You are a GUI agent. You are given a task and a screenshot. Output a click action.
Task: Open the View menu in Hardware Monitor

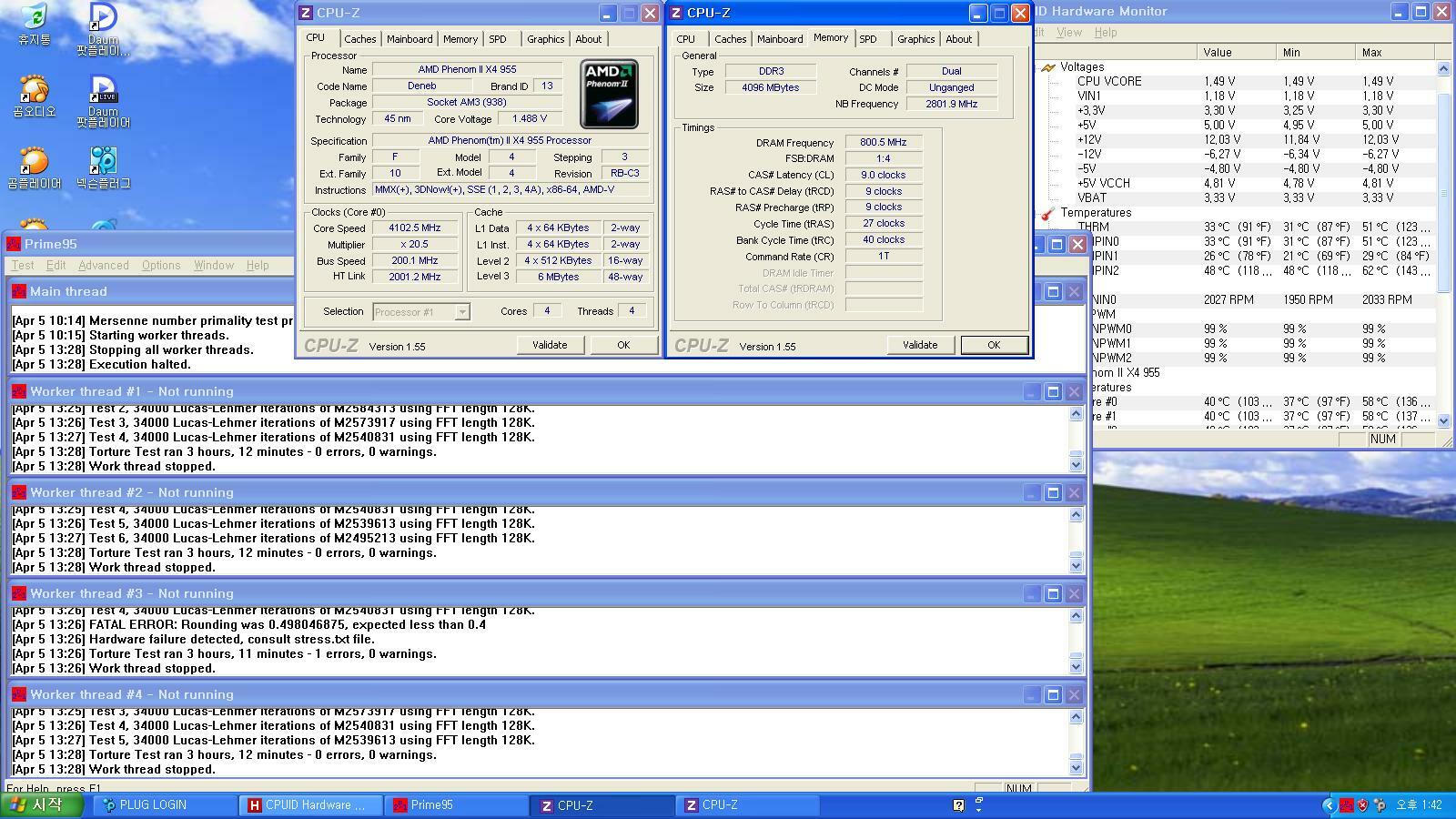coord(1069,32)
